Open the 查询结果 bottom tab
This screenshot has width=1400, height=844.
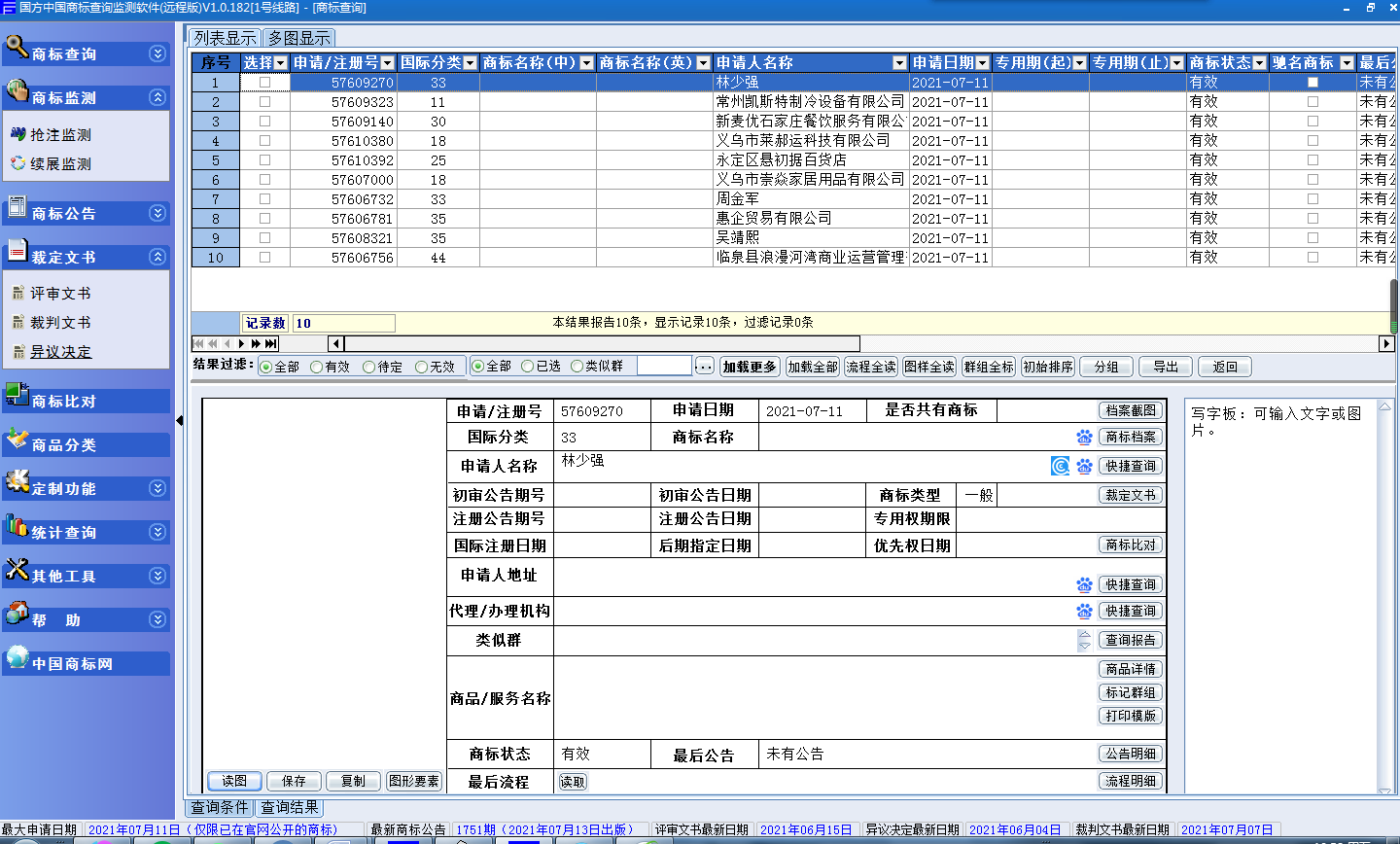[289, 807]
